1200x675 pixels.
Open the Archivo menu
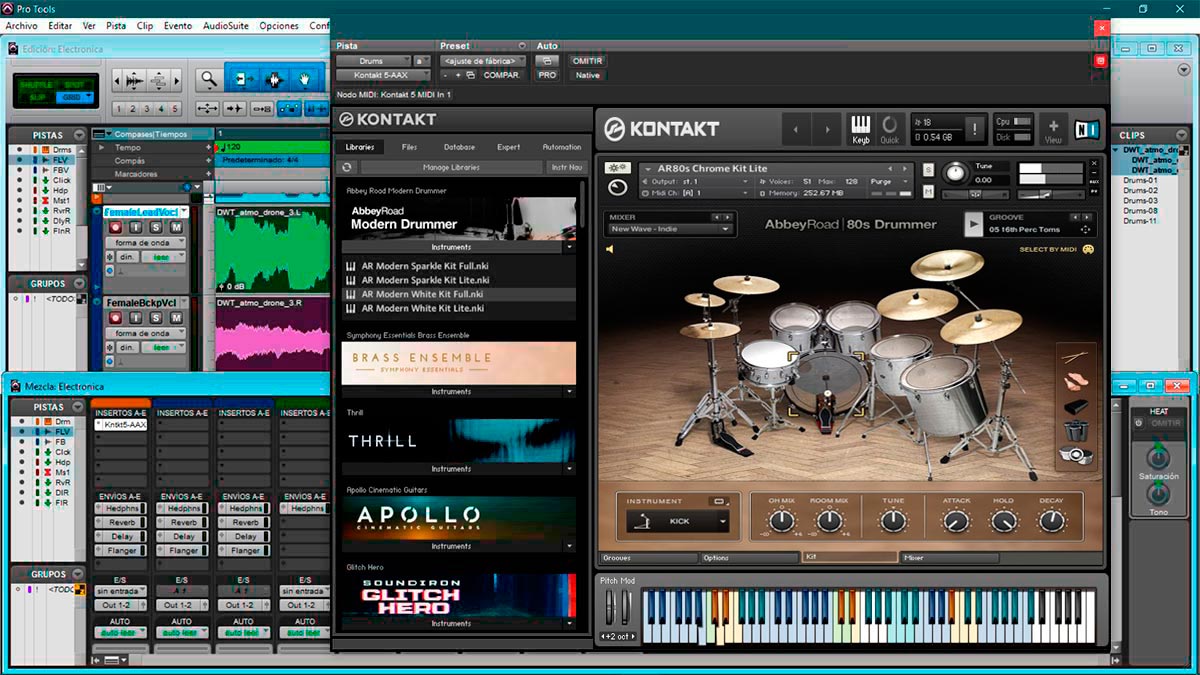click(22, 25)
